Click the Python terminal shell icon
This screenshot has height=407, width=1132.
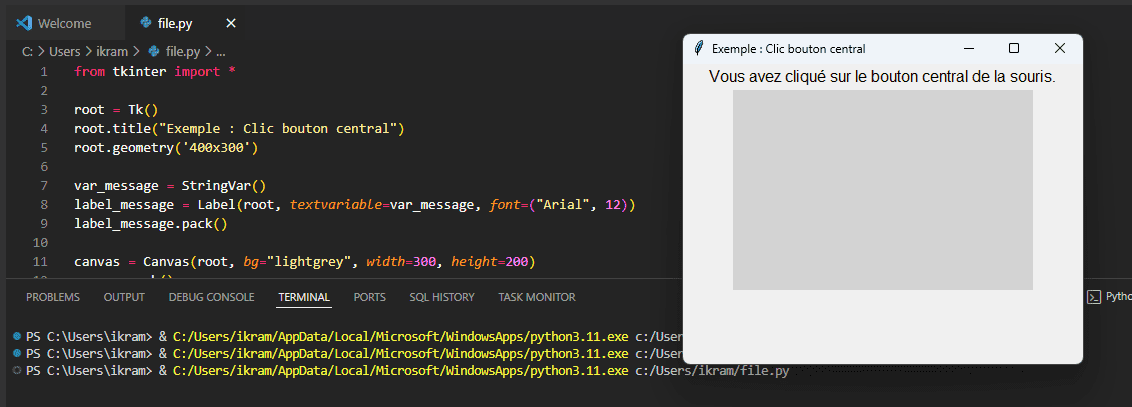click(1094, 297)
